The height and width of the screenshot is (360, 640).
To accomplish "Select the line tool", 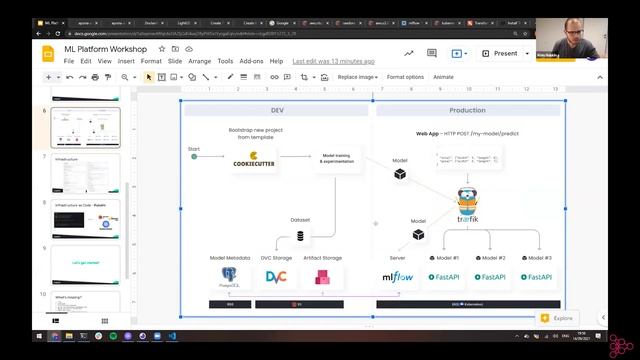I will (206, 77).
